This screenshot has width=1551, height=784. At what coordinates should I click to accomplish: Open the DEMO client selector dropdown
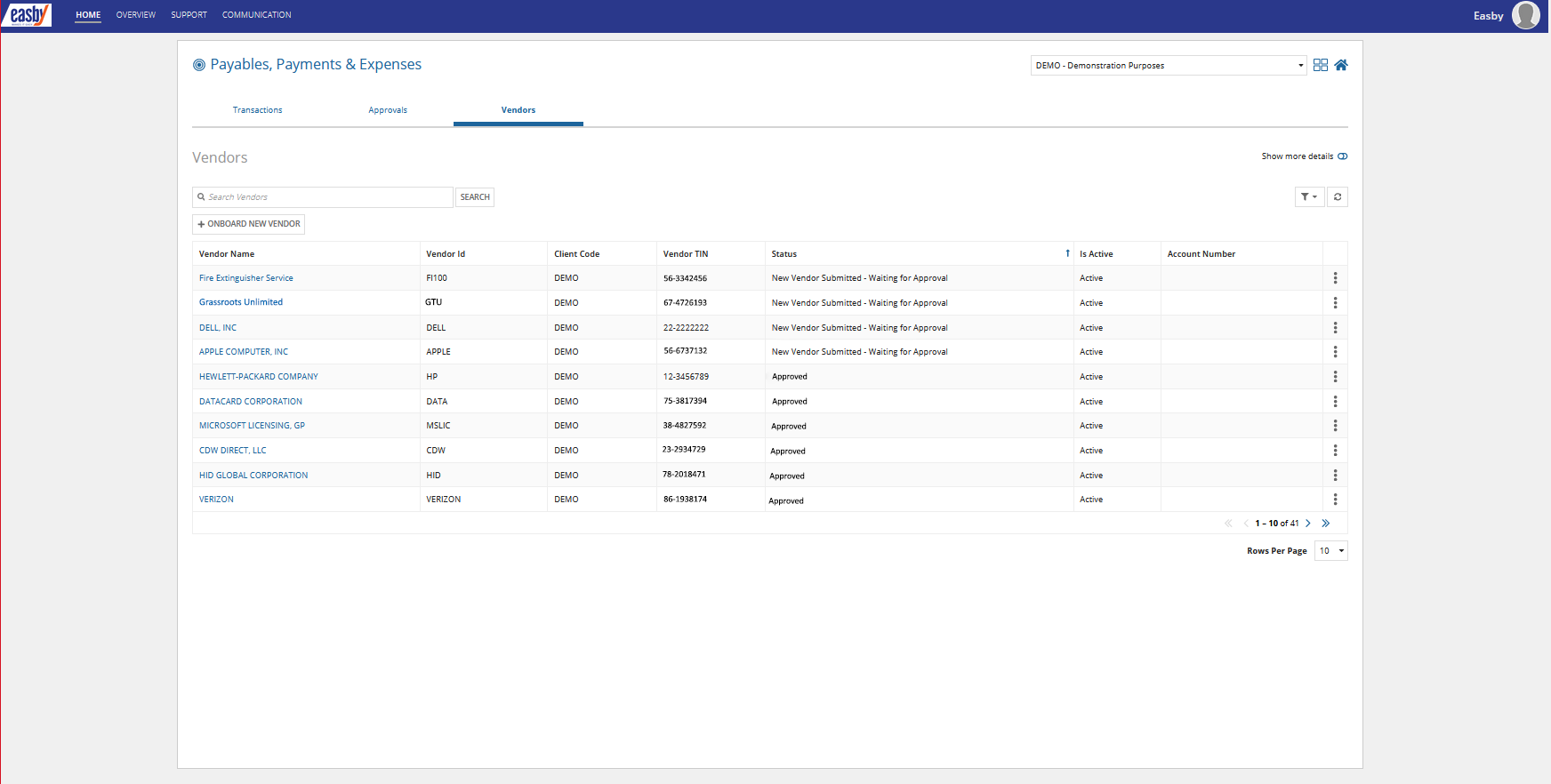pos(1168,66)
